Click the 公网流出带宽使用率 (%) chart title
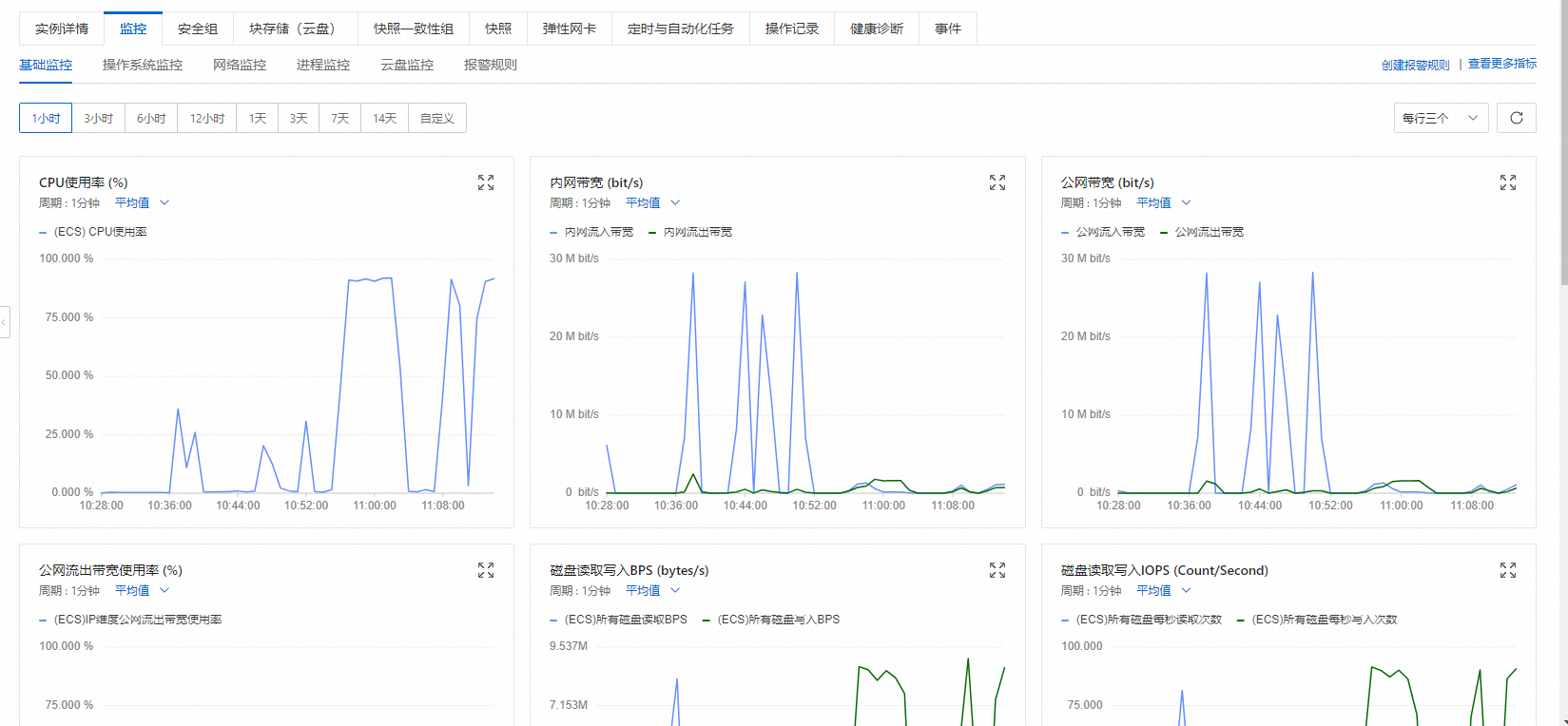1568x726 pixels. (110, 570)
